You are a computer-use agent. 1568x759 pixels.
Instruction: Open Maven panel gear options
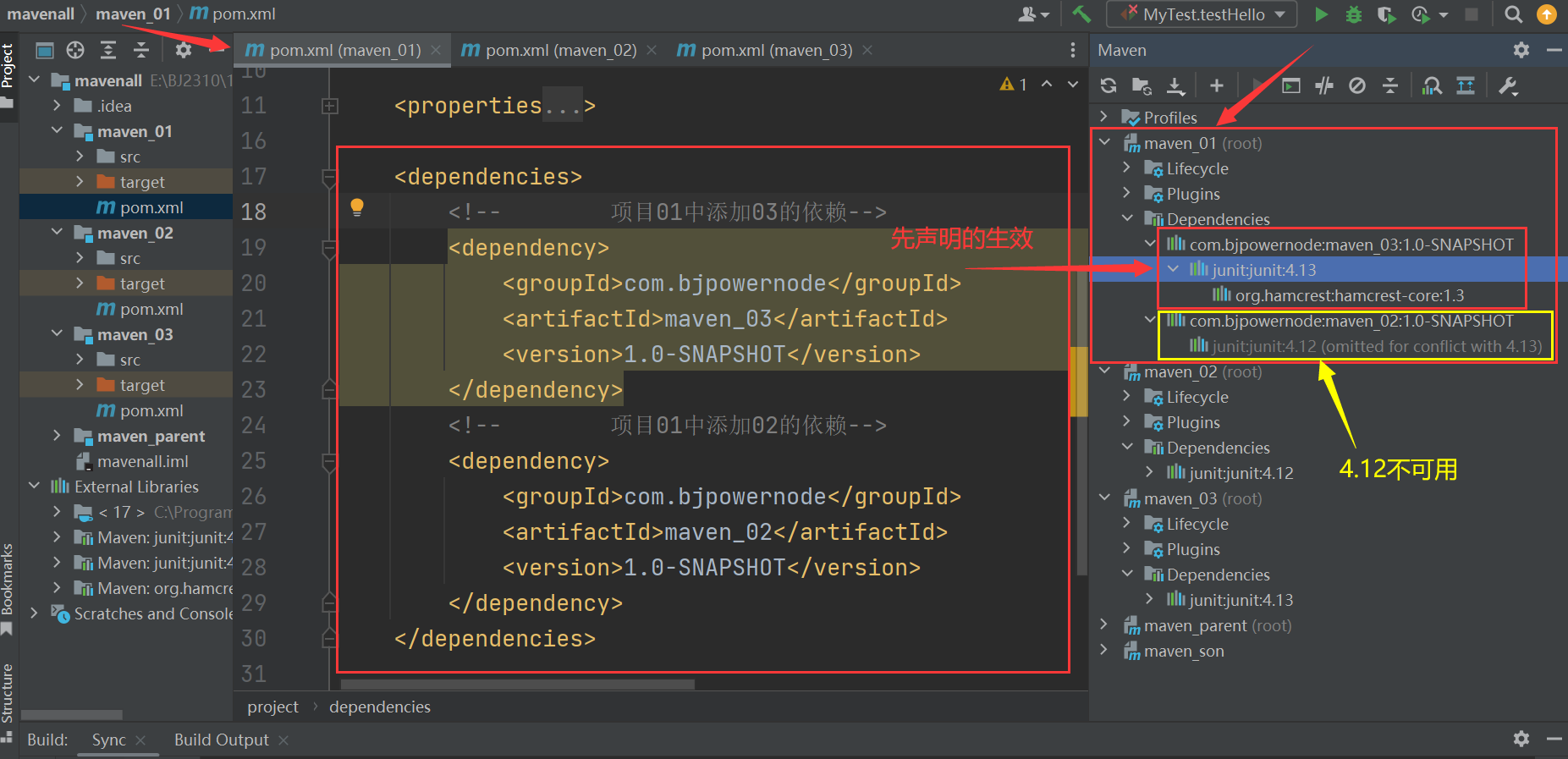click(1521, 50)
